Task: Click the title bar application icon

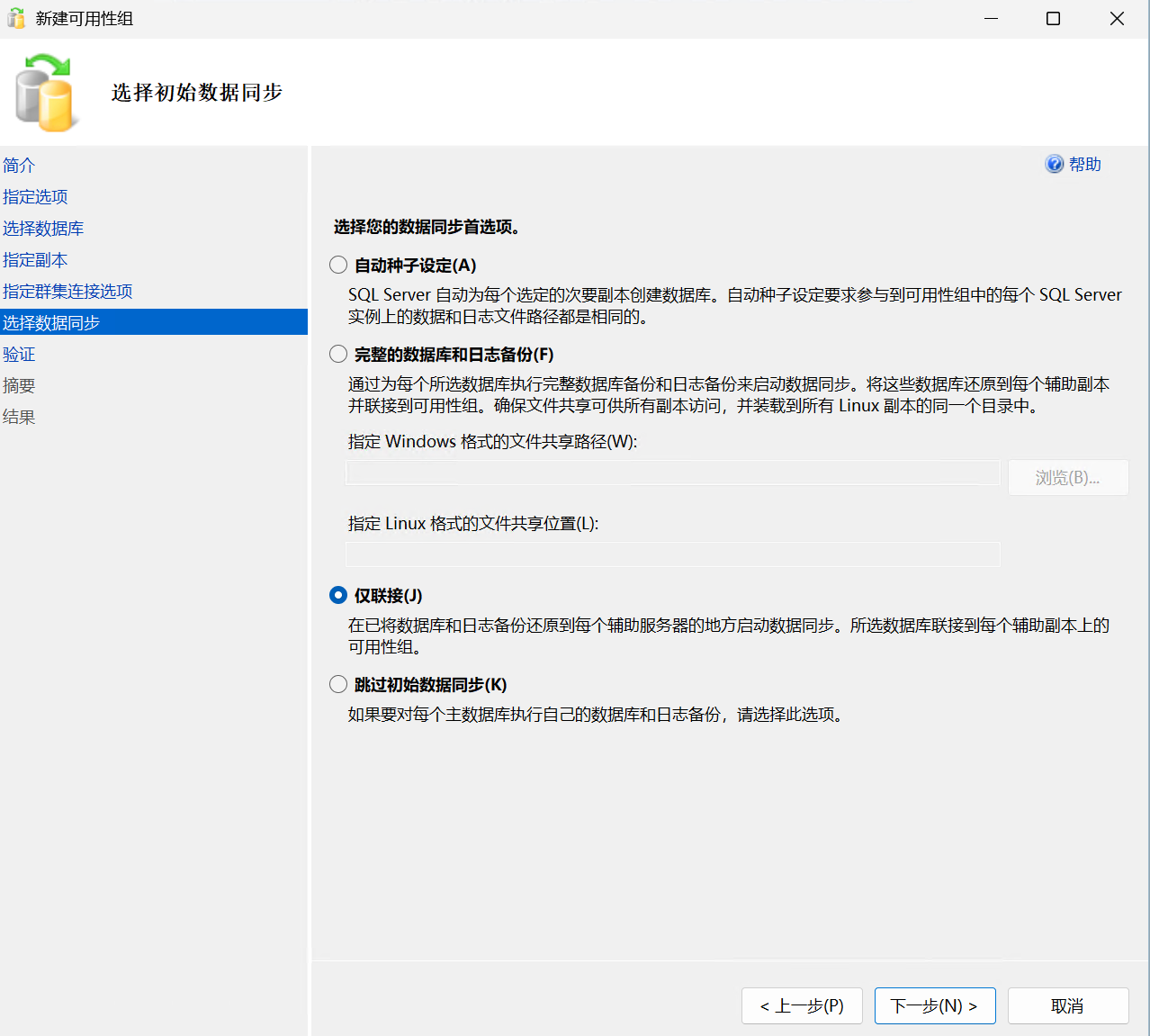Action: pos(15,18)
